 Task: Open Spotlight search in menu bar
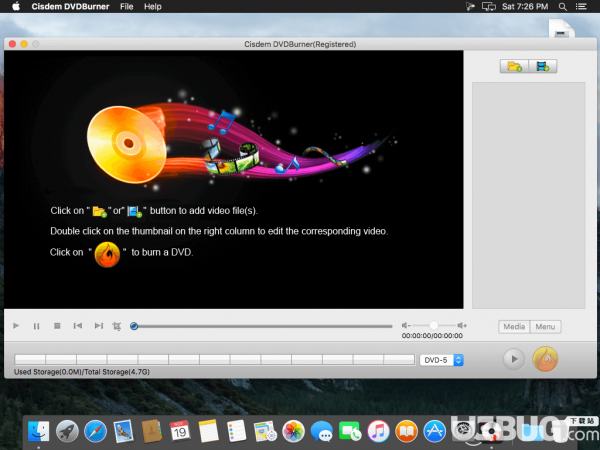click(562, 7)
